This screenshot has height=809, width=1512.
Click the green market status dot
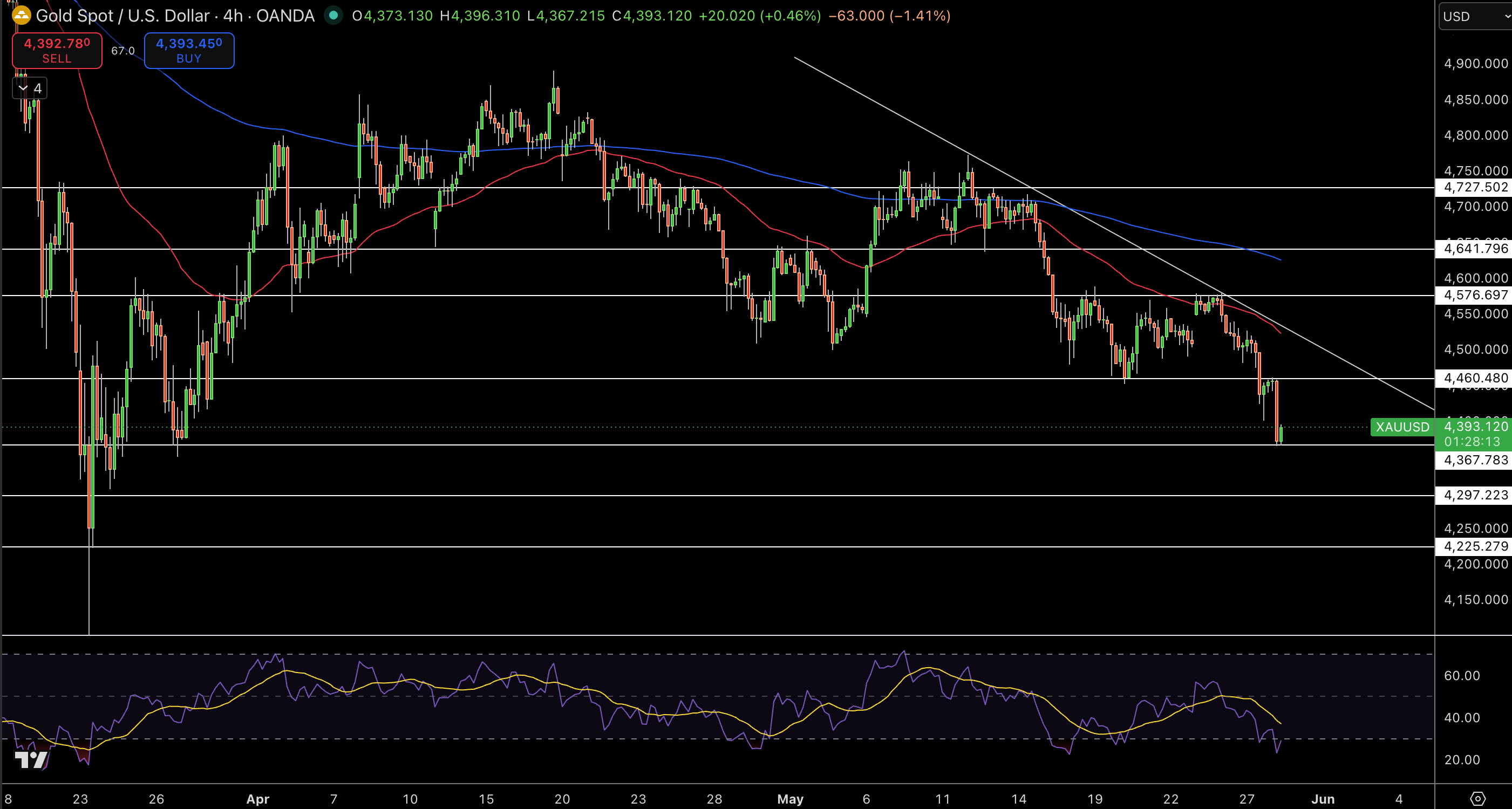point(333,15)
